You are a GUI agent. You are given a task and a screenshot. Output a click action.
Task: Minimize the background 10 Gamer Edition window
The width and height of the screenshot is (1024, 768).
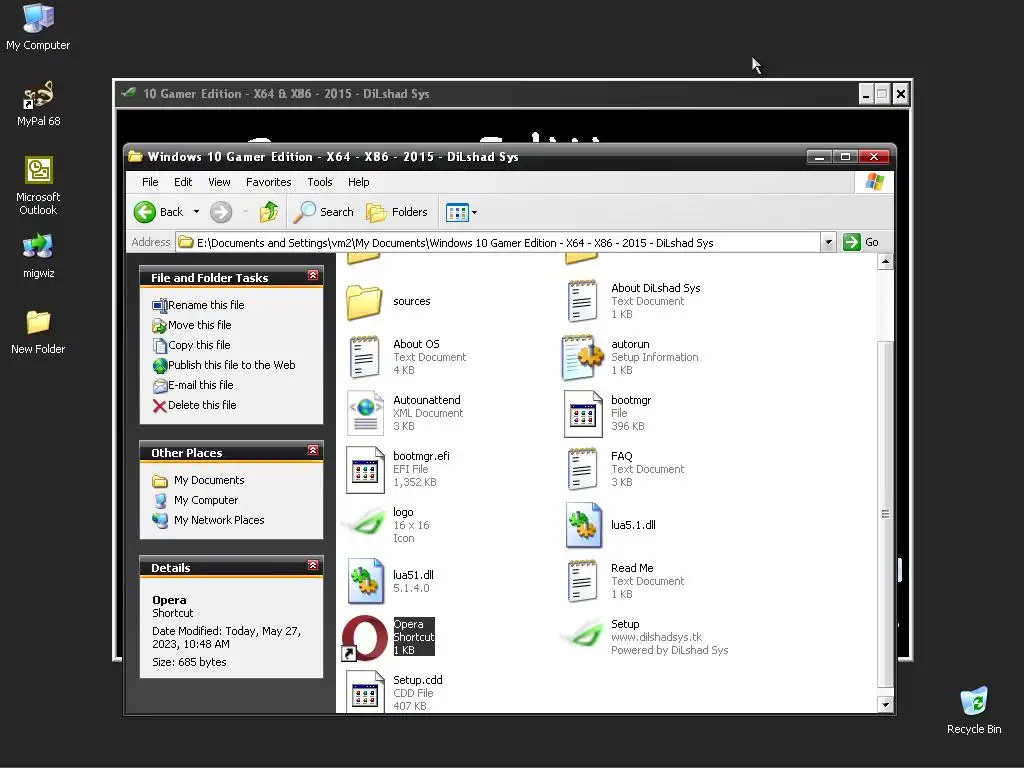866,95
